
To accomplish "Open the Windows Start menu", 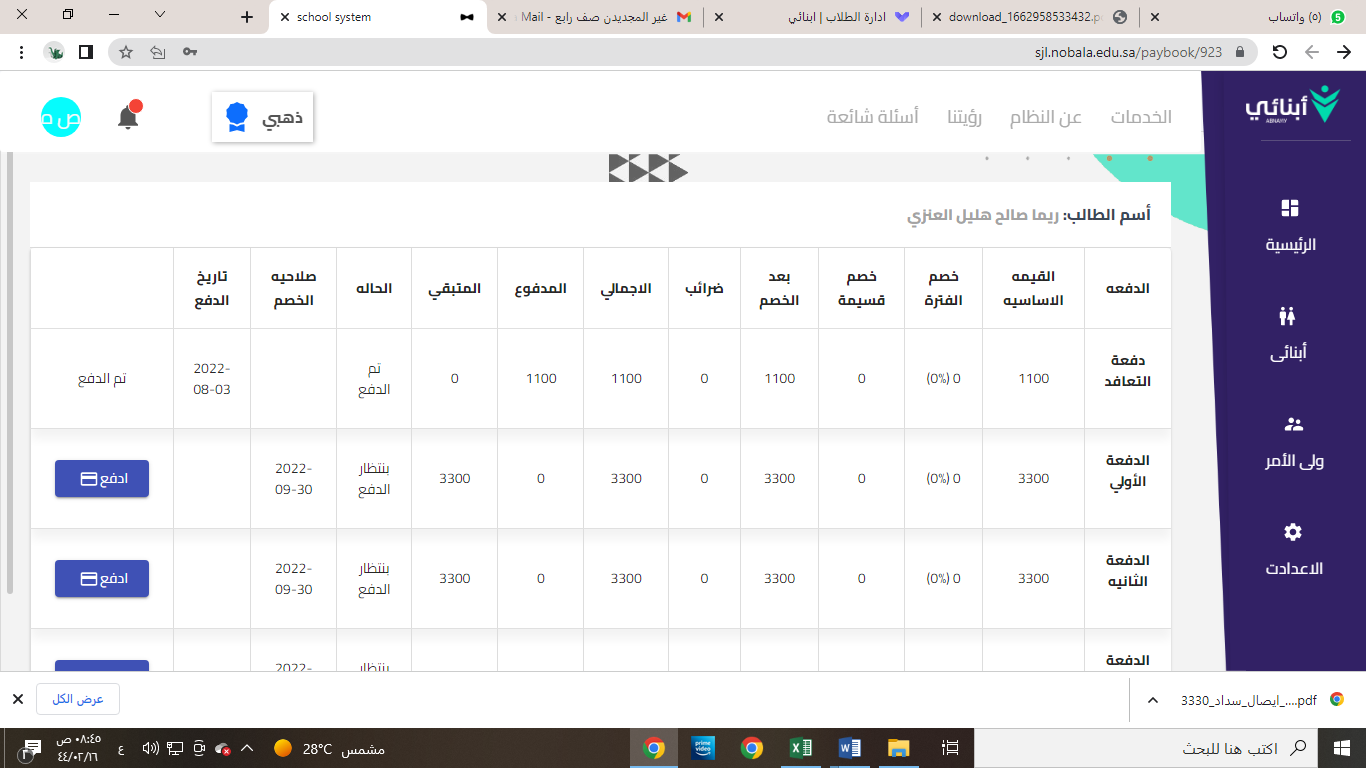I will (x=1342, y=748).
